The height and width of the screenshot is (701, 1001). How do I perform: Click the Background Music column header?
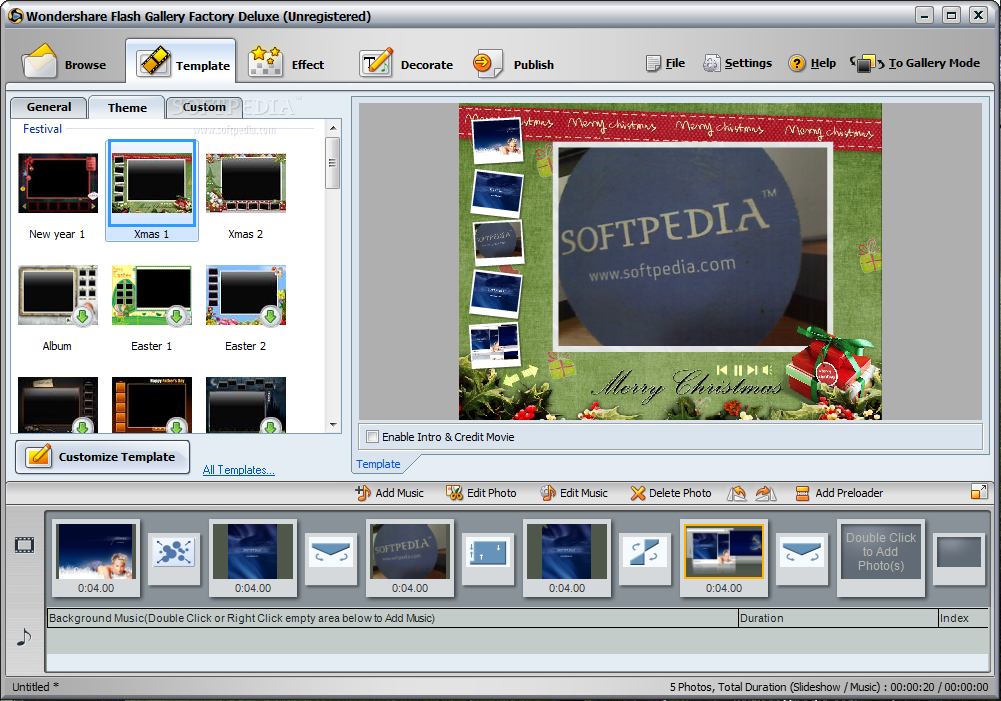pyautogui.click(x=392, y=618)
